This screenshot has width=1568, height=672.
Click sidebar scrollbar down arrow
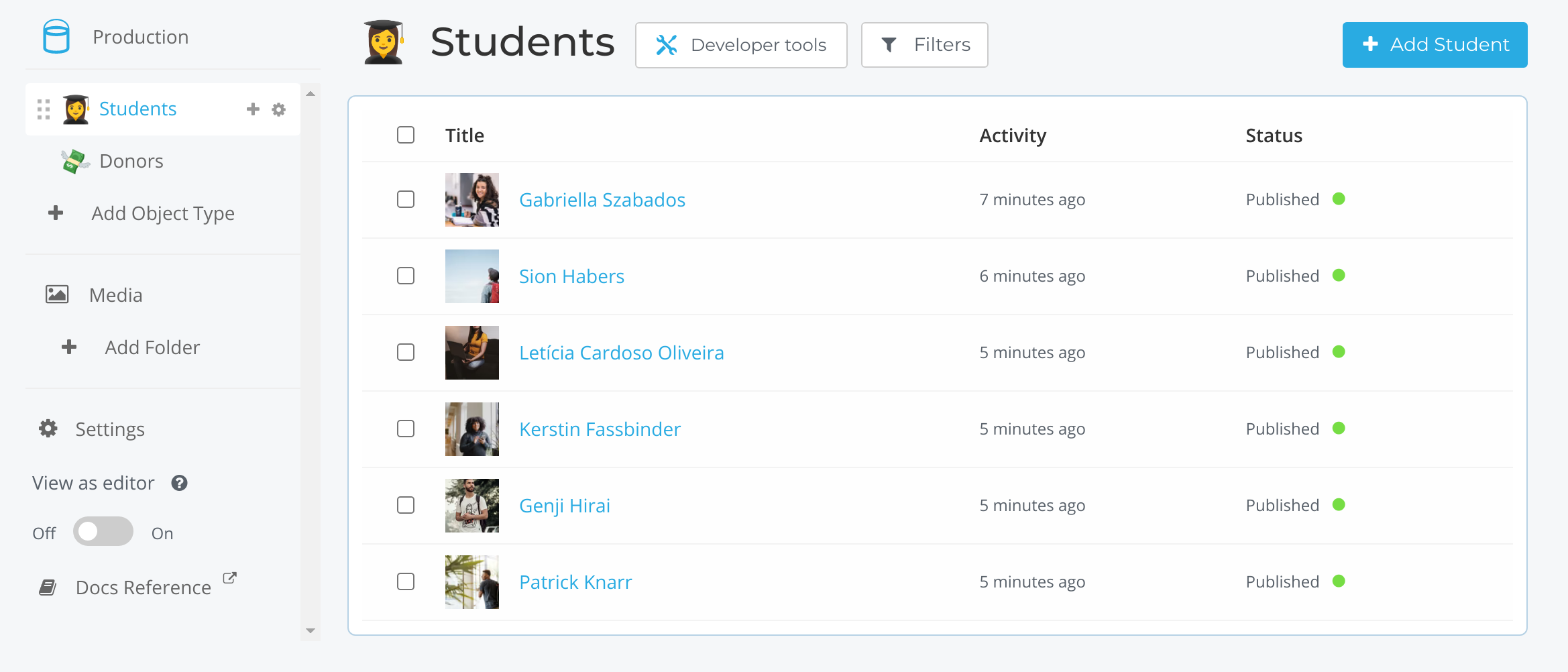pos(311,630)
